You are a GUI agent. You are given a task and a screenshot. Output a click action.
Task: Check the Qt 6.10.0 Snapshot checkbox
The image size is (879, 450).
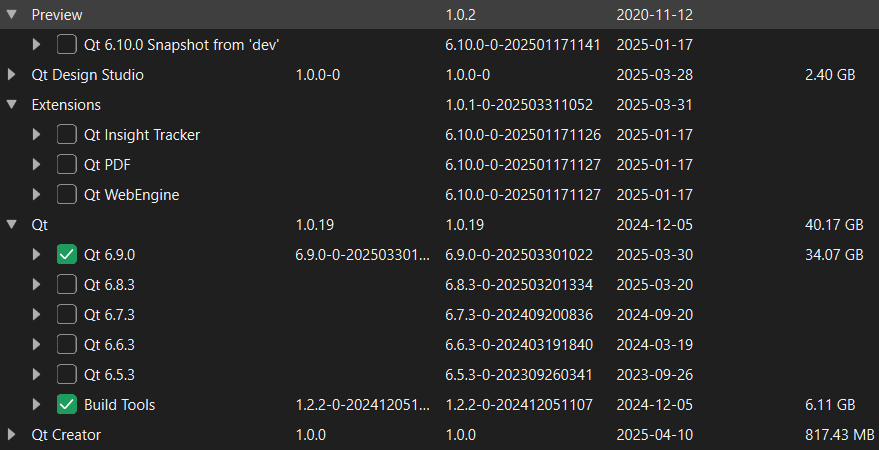tap(67, 45)
